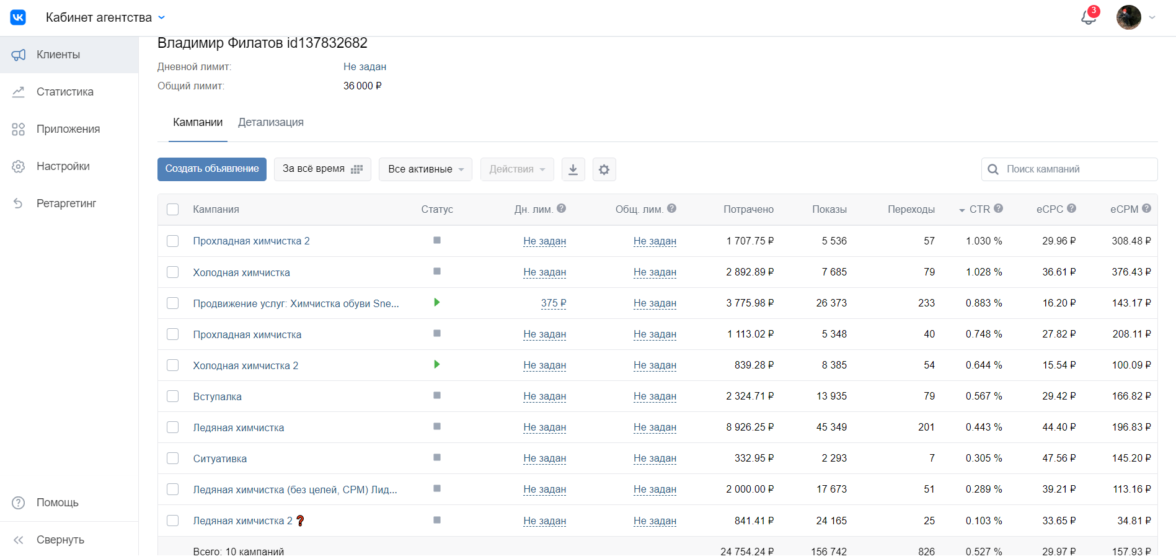Click help icon beside Дн. лим. header
Screen dimensions: 1176x559
tap(561, 209)
